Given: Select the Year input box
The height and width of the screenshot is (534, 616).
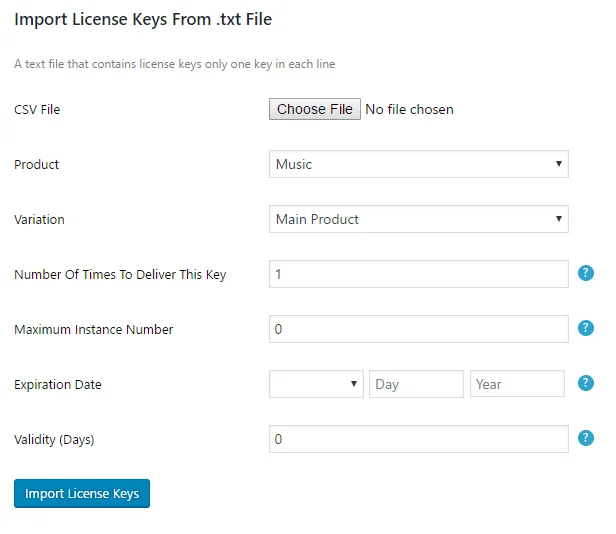Looking at the screenshot, I should coord(517,384).
